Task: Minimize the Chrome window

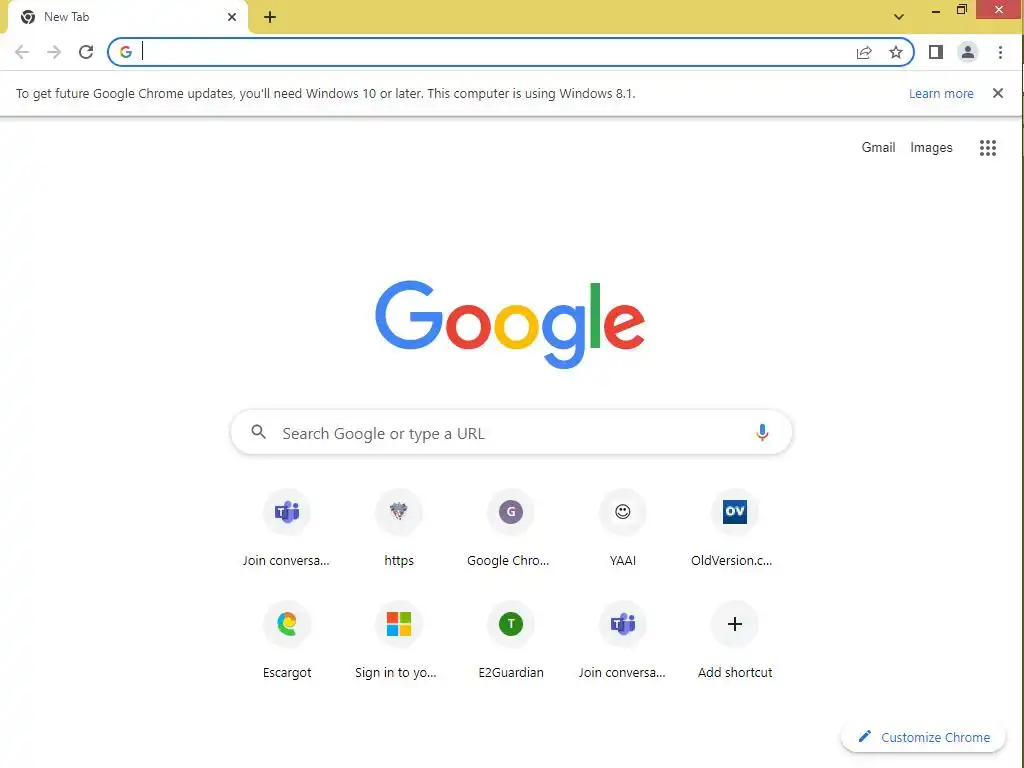Action: point(935,10)
